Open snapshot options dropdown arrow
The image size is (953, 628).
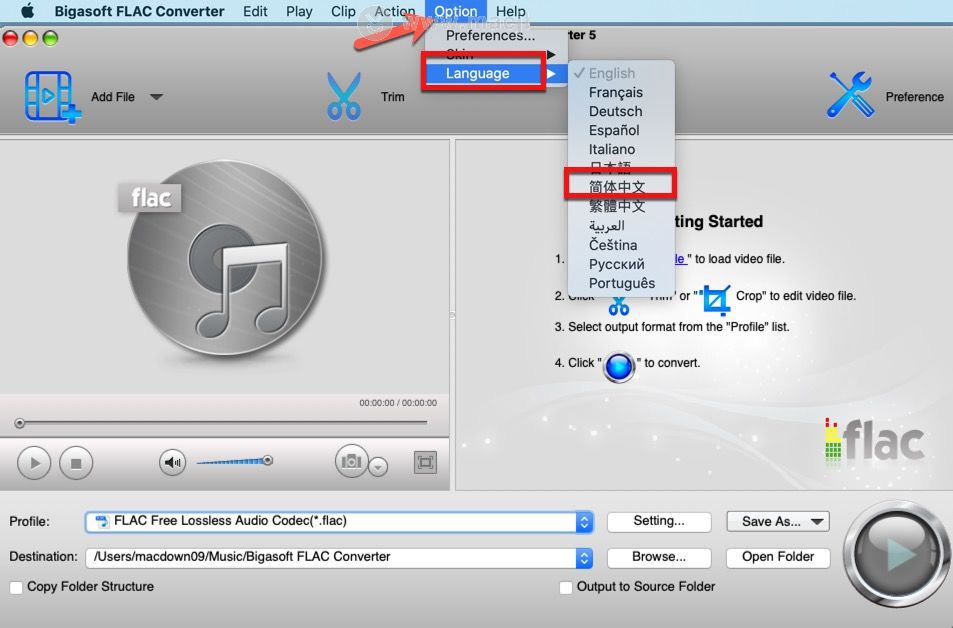(x=378, y=466)
